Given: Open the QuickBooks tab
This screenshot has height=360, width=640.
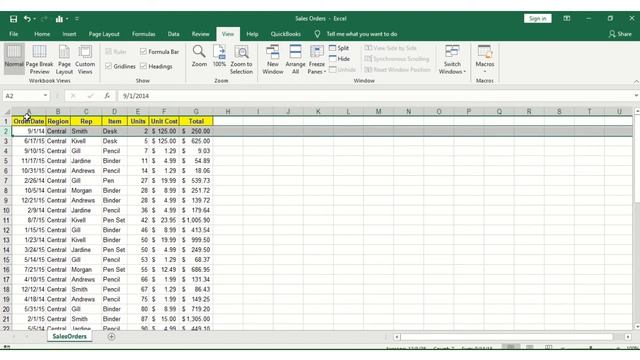Looking at the screenshot, I should 286,34.
